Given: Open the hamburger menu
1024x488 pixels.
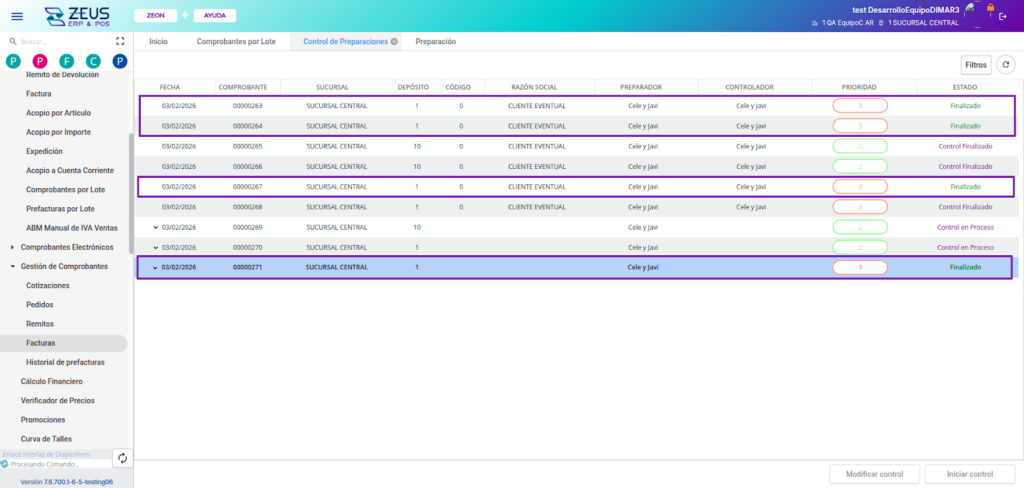Looking at the screenshot, I should [x=17, y=16].
